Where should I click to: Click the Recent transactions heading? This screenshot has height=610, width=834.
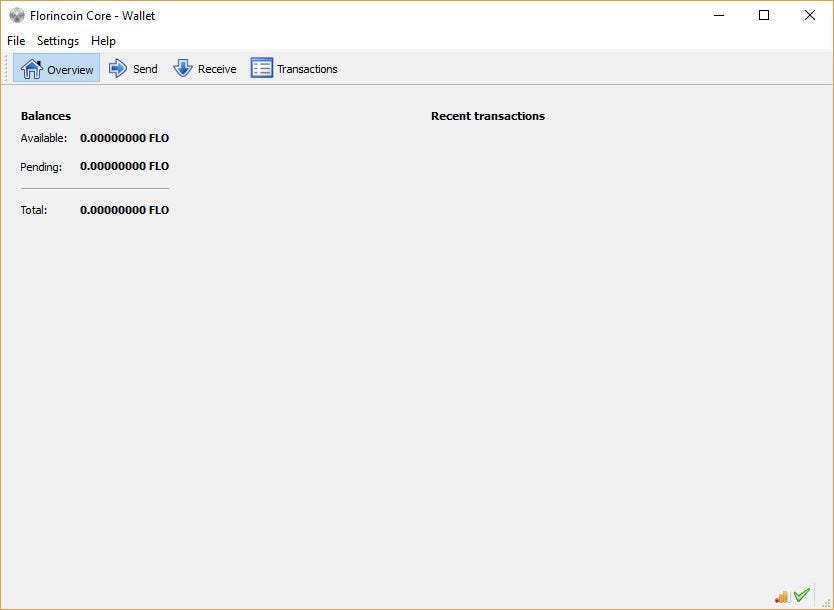point(488,116)
